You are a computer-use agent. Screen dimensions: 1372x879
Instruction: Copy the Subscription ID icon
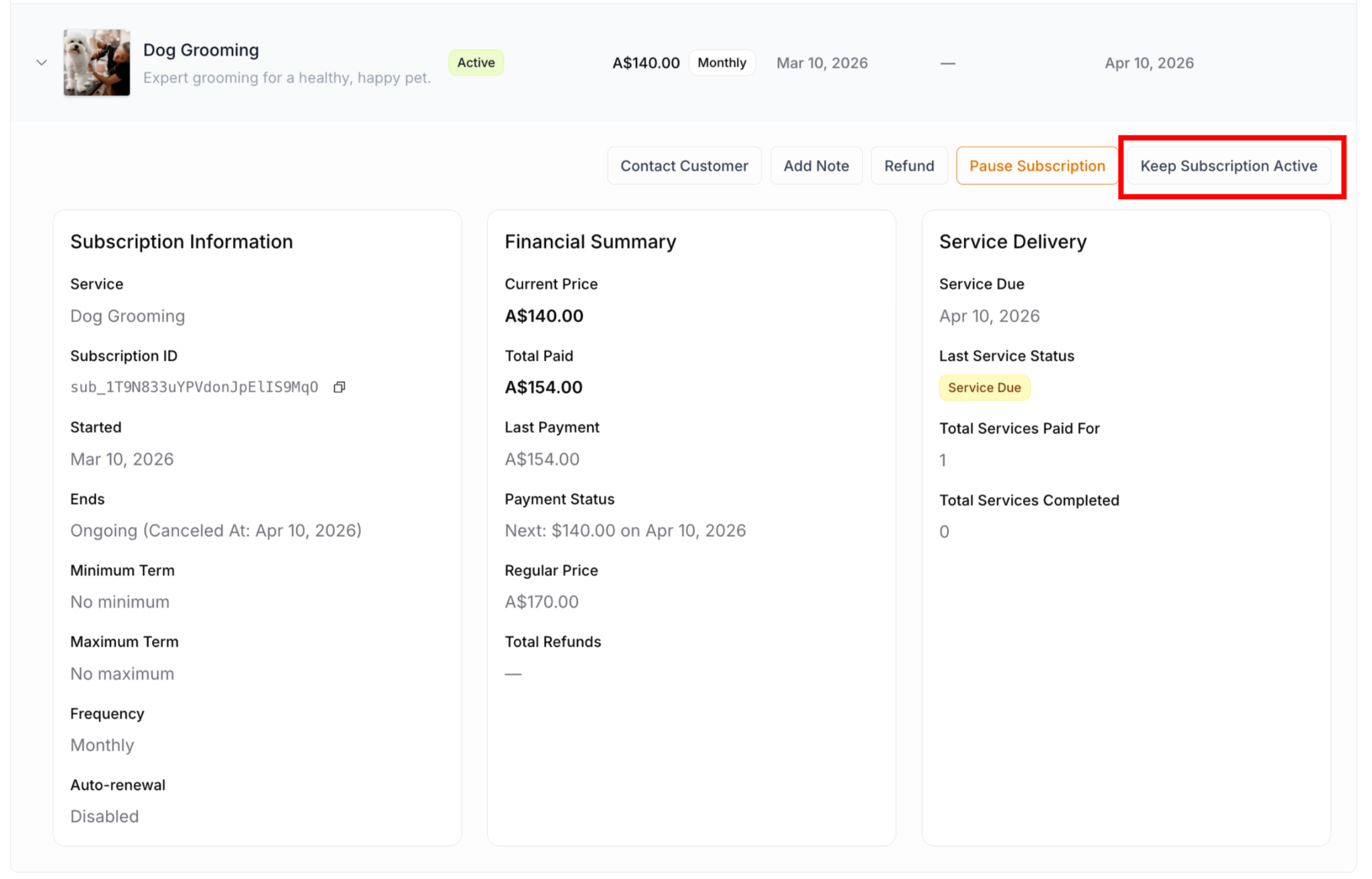(x=340, y=387)
